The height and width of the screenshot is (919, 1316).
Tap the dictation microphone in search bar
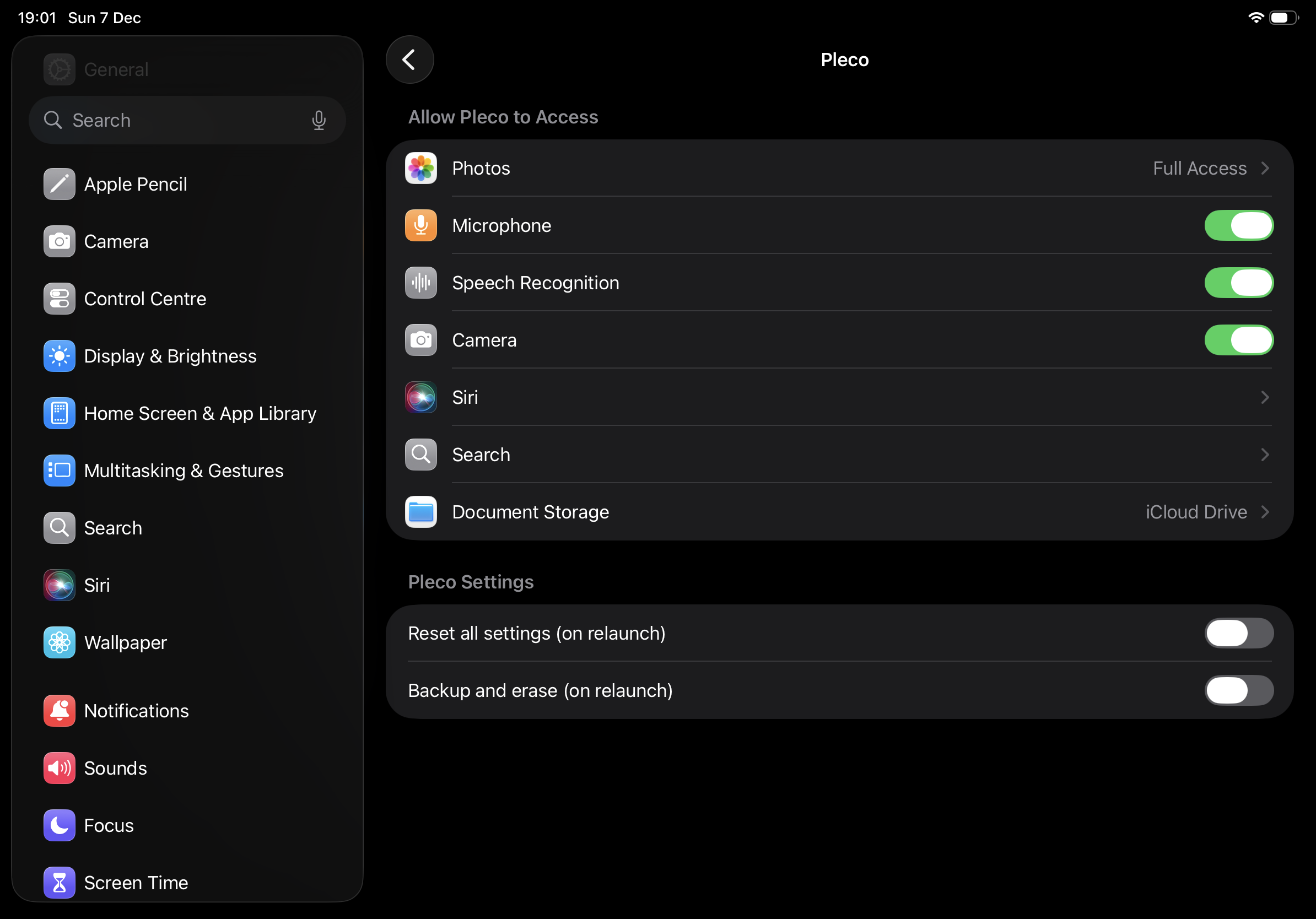point(319,120)
